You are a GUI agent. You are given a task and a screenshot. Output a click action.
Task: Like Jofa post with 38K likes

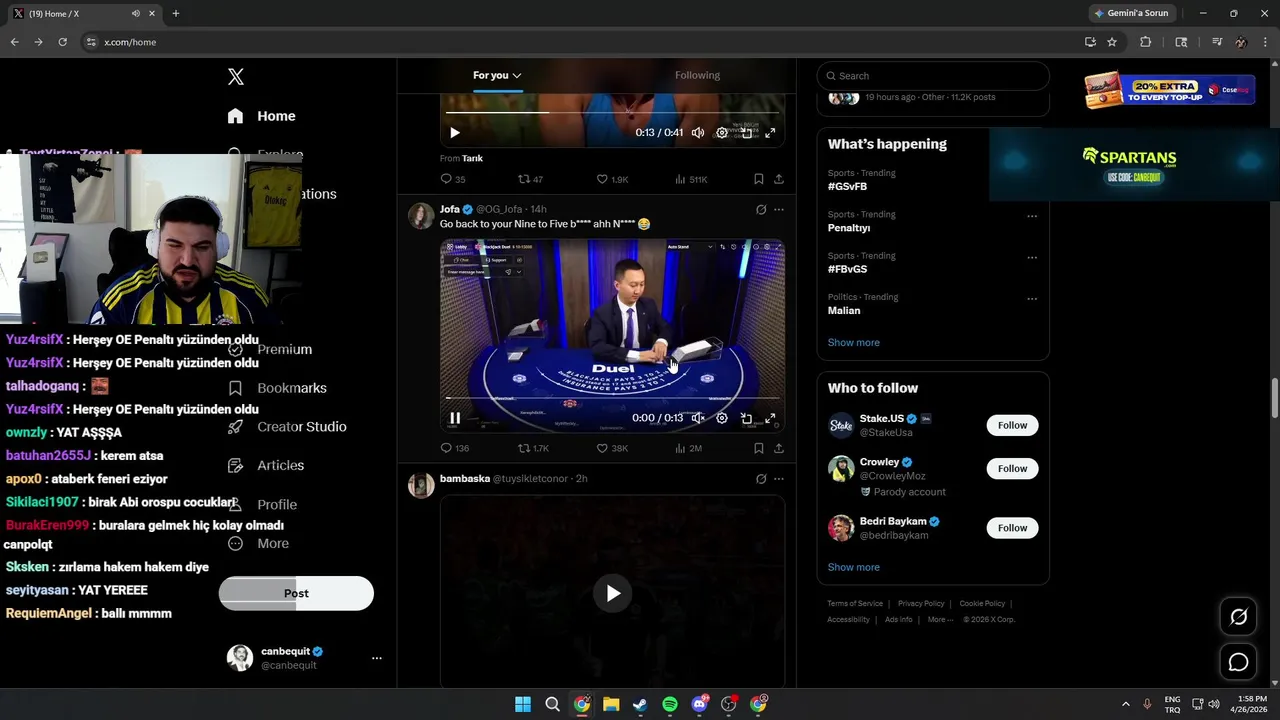[612, 448]
